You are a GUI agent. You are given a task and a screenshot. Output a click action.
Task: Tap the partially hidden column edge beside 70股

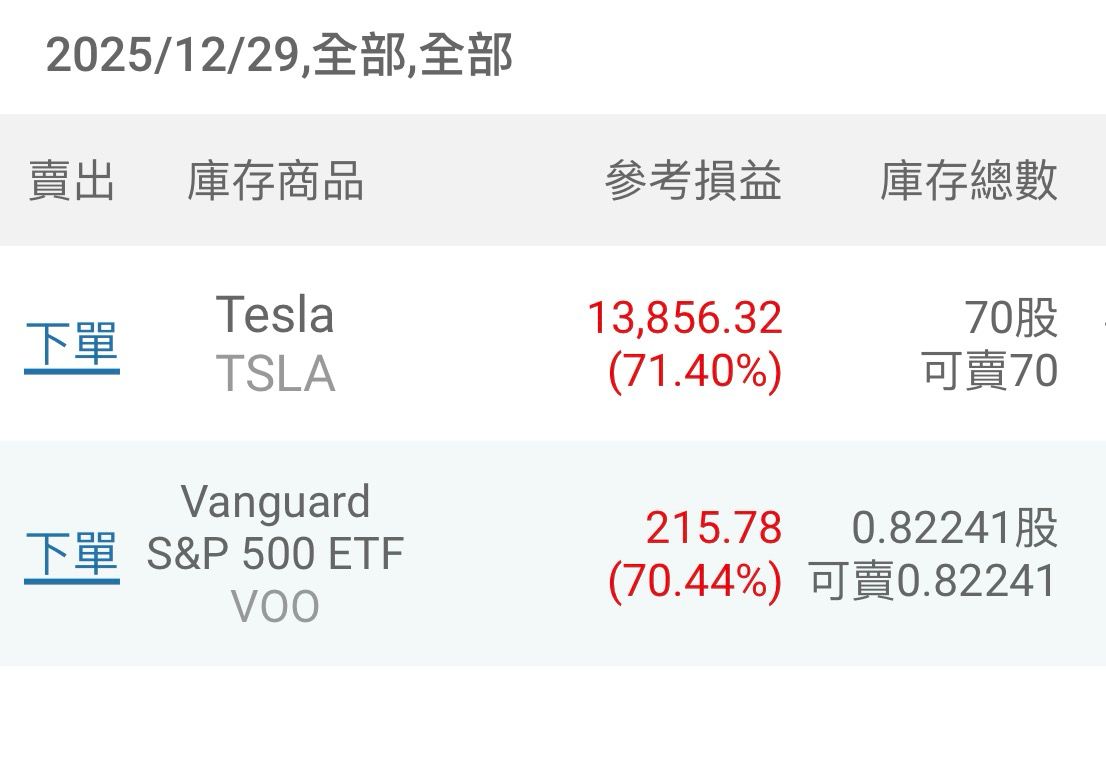[x=1102, y=325]
